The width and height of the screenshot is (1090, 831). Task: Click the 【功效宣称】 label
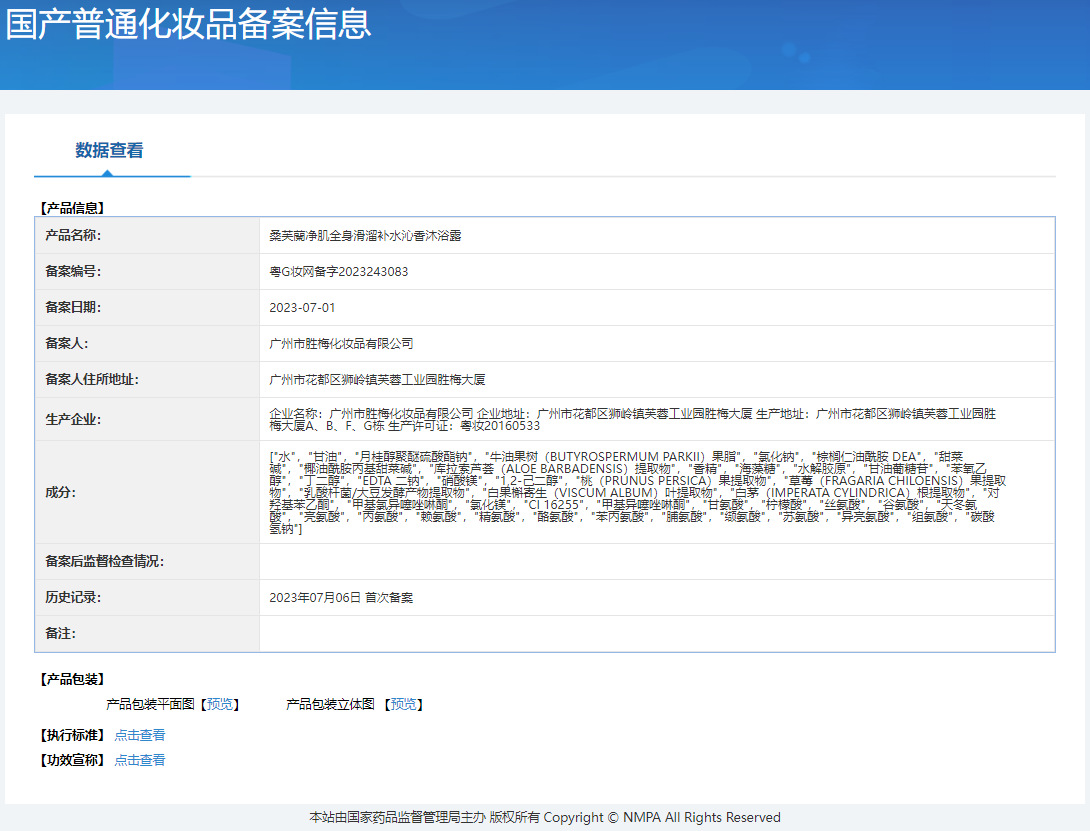coord(72,760)
